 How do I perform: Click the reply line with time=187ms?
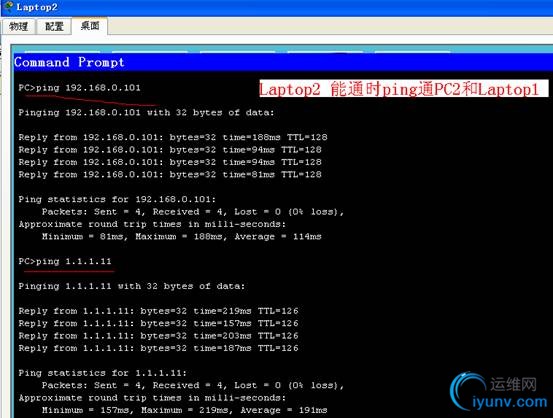(158, 348)
